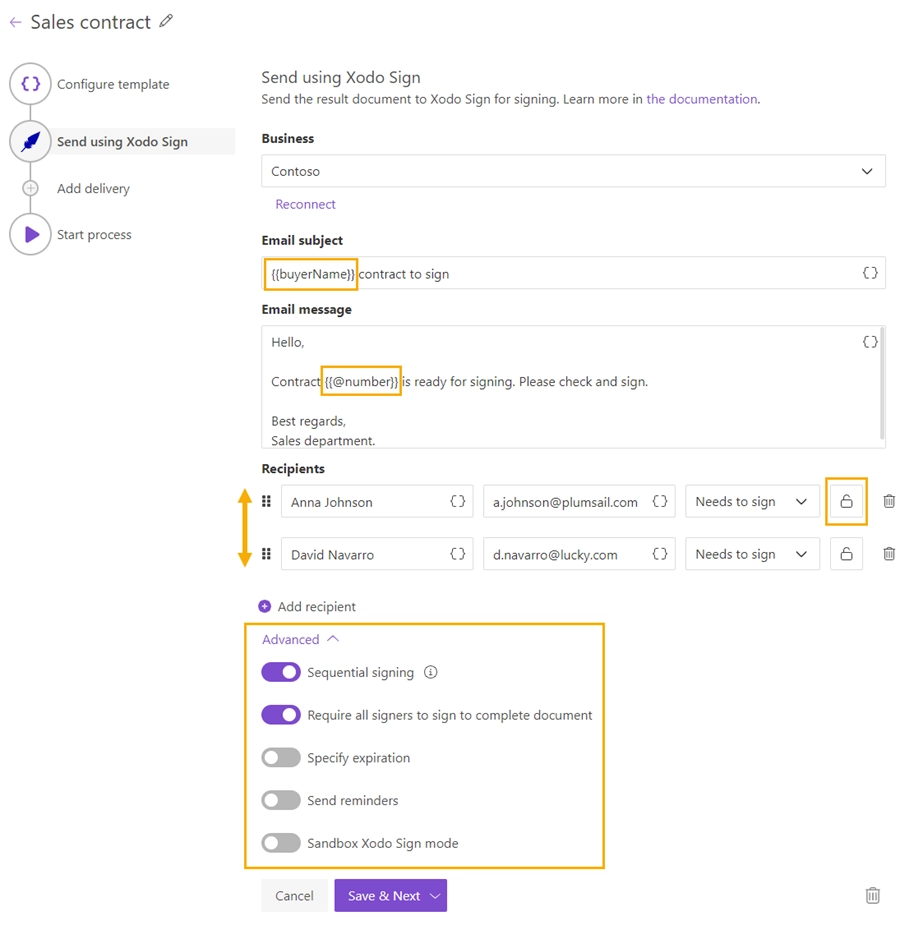
Task: Grab drag handle for Anna Johnson row
Action: tap(267, 501)
